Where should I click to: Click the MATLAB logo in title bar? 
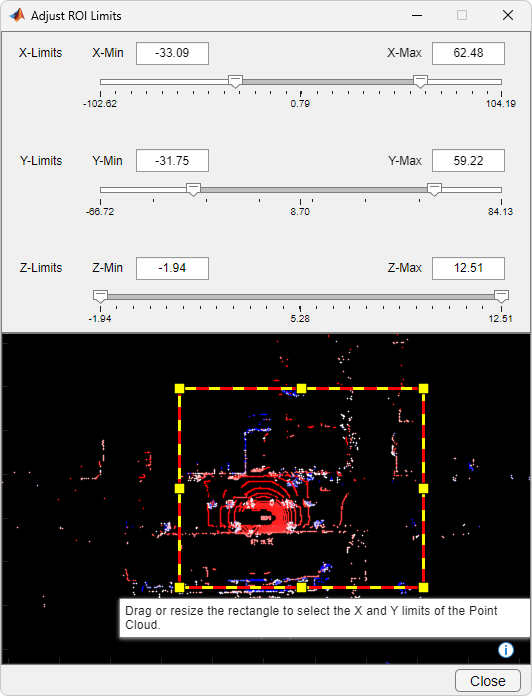pos(17,16)
